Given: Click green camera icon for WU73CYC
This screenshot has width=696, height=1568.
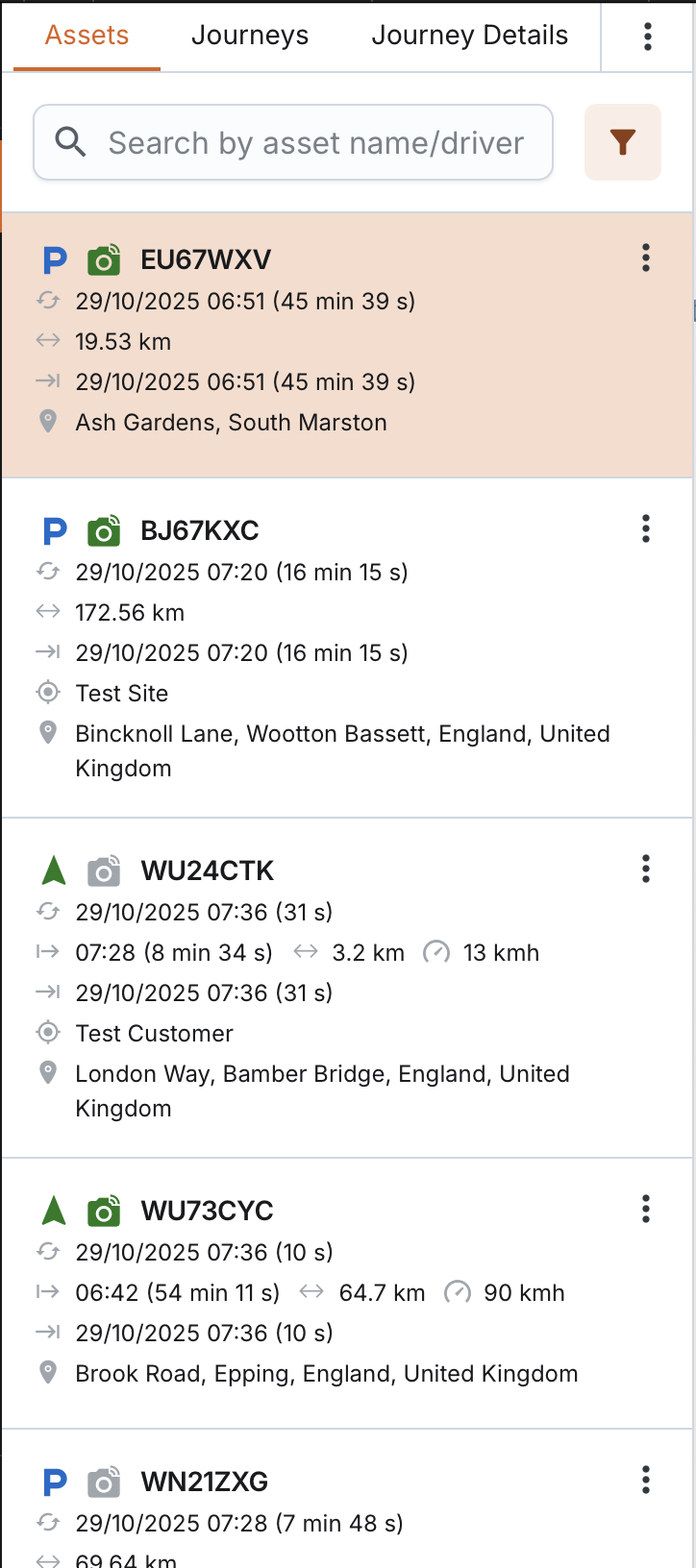Looking at the screenshot, I should tap(104, 1211).
